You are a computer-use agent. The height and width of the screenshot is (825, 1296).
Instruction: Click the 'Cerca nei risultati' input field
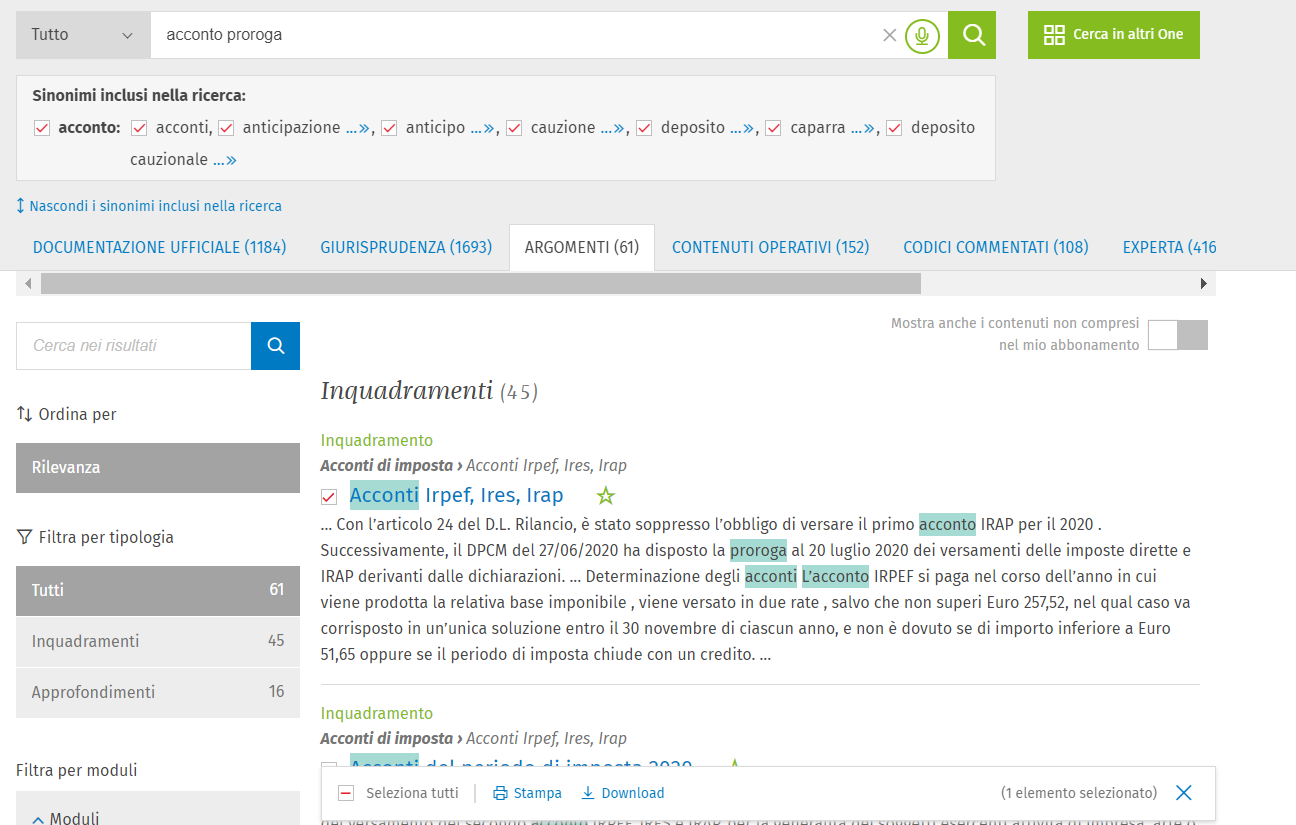[x=133, y=346]
